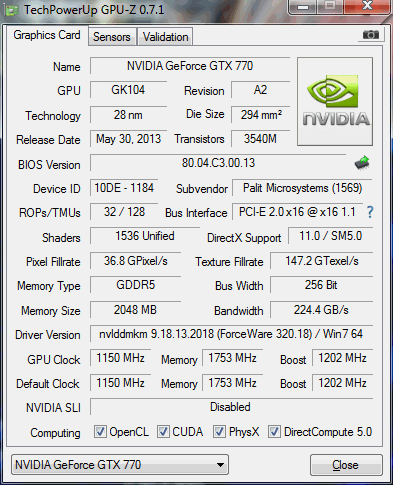
Task: Open the GeForce GTX 770 GPU dropdown
Action: tap(120, 465)
